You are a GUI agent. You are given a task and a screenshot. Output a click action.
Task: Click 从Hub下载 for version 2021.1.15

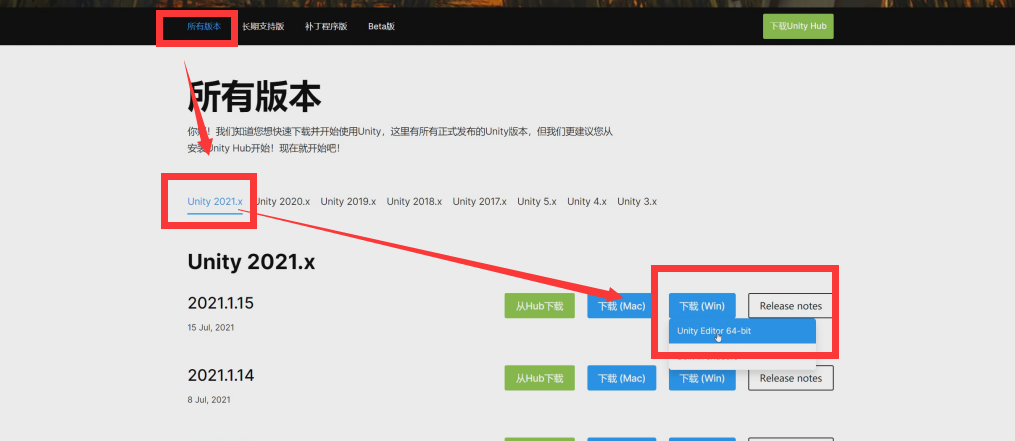coord(539,306)
